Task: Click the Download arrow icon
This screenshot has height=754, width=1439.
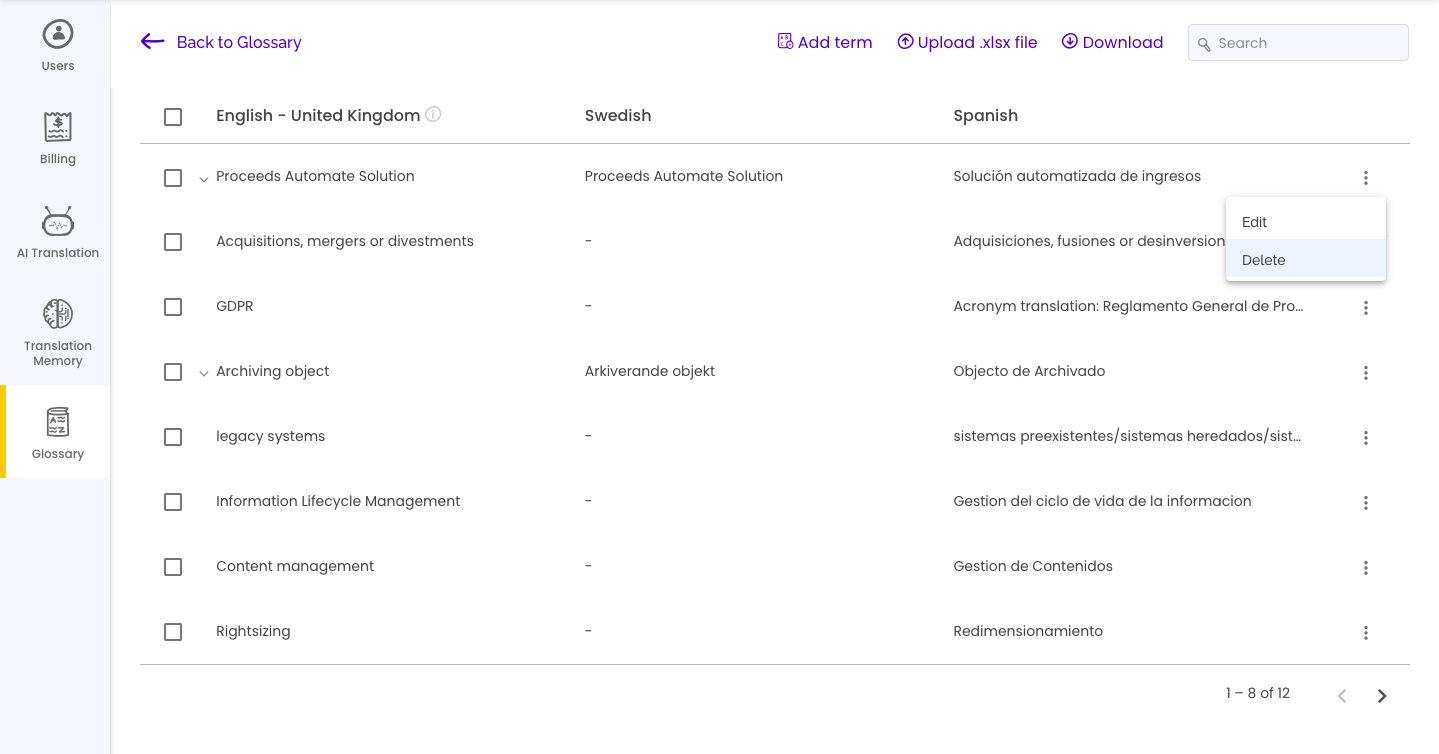Action: [1069, 42]
